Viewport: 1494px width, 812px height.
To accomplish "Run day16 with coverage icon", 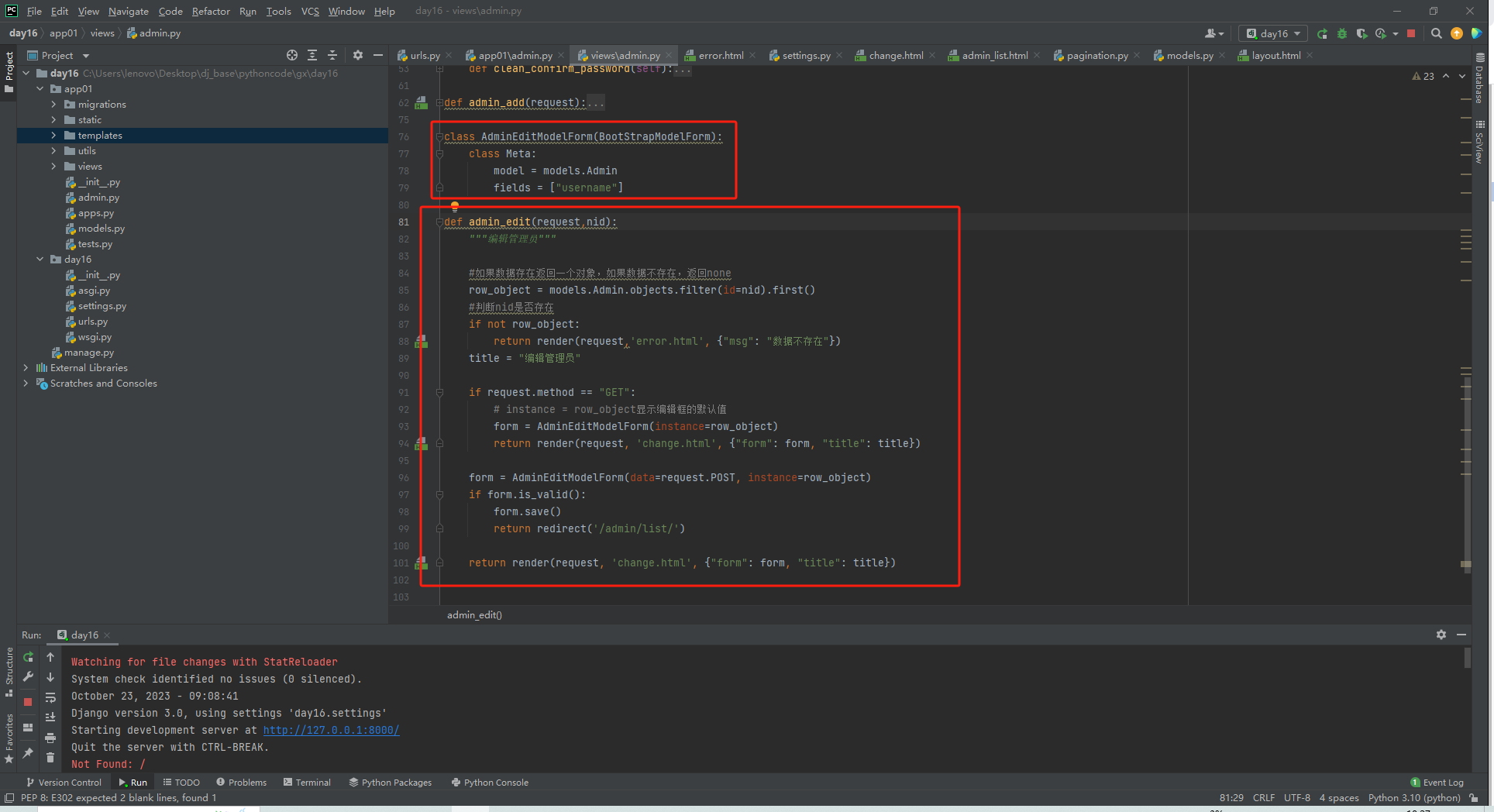I will point(1361,33).
